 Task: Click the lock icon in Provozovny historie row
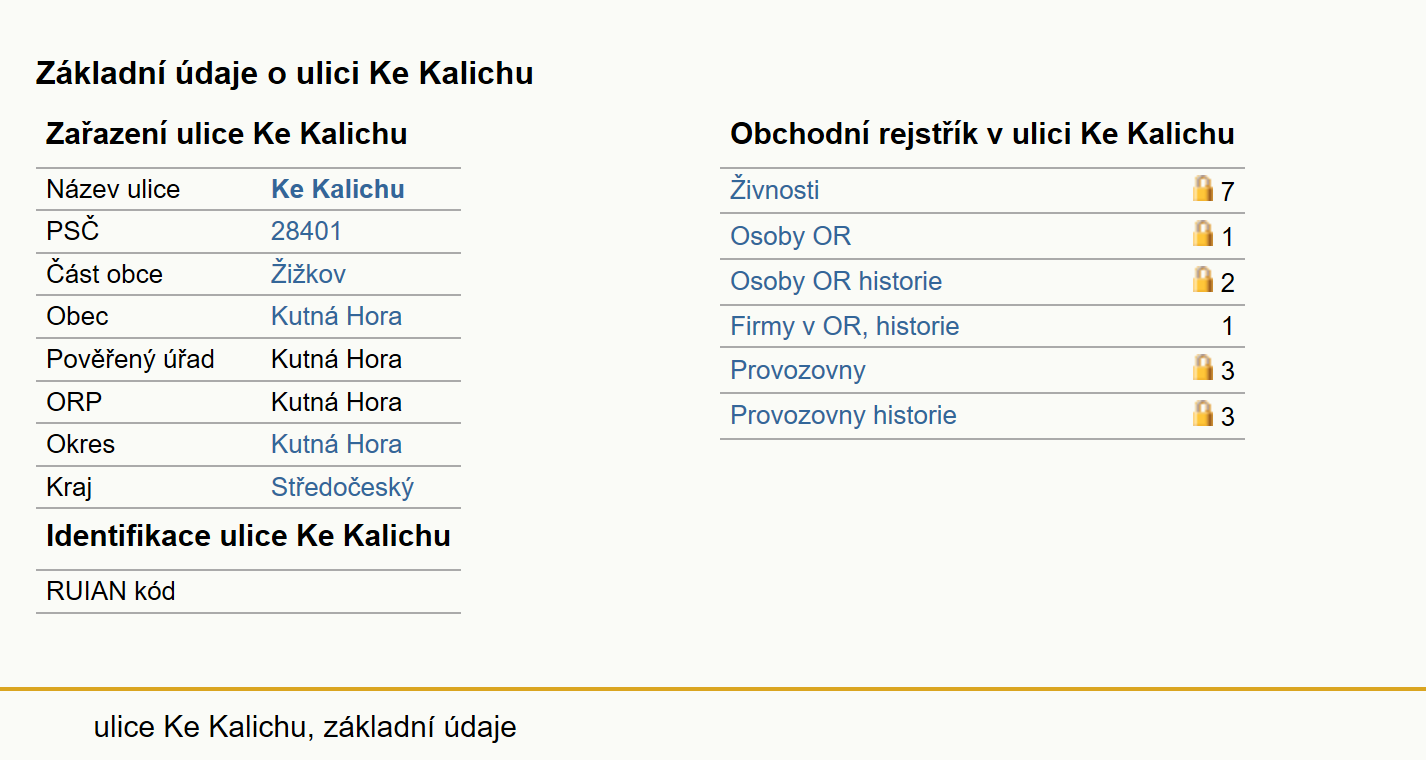coord(1203,413)
